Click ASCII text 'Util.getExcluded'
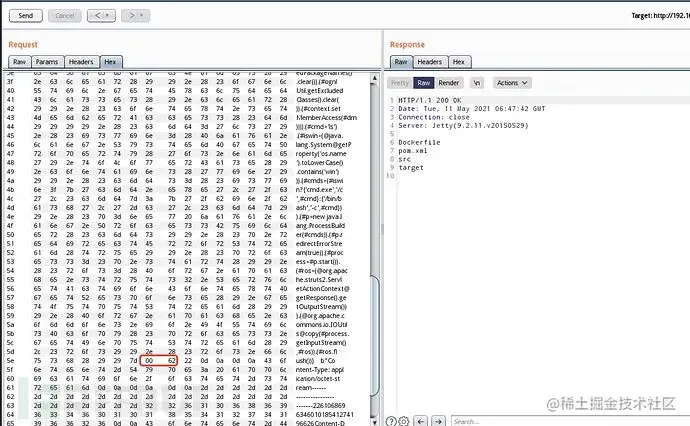The width and height of the screenshot is (690, 426). pos(319,91)
